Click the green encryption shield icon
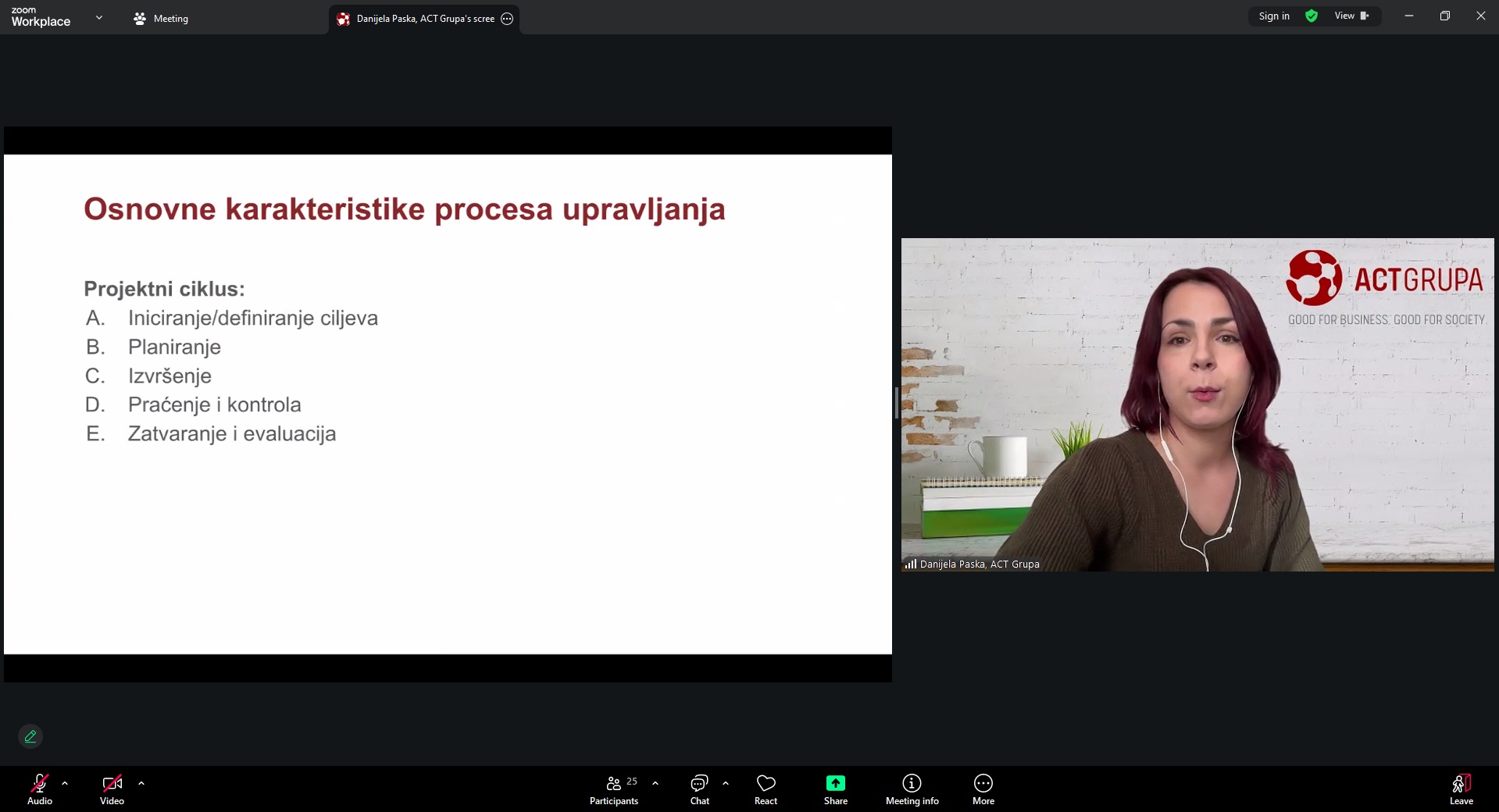Viewport: 1499px width, 812px height. coord(1312,16)
